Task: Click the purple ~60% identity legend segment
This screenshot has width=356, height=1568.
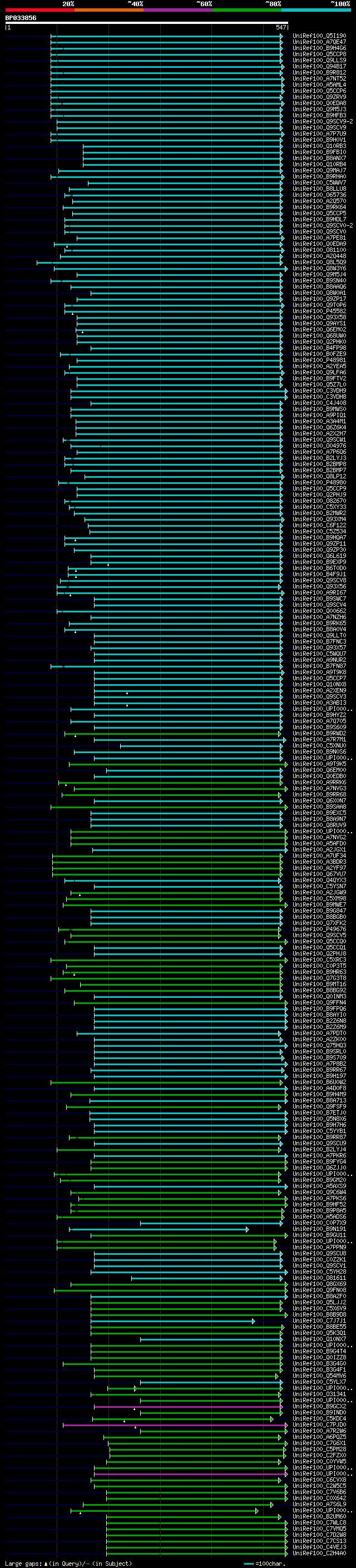Action: [x=179, y=10]
